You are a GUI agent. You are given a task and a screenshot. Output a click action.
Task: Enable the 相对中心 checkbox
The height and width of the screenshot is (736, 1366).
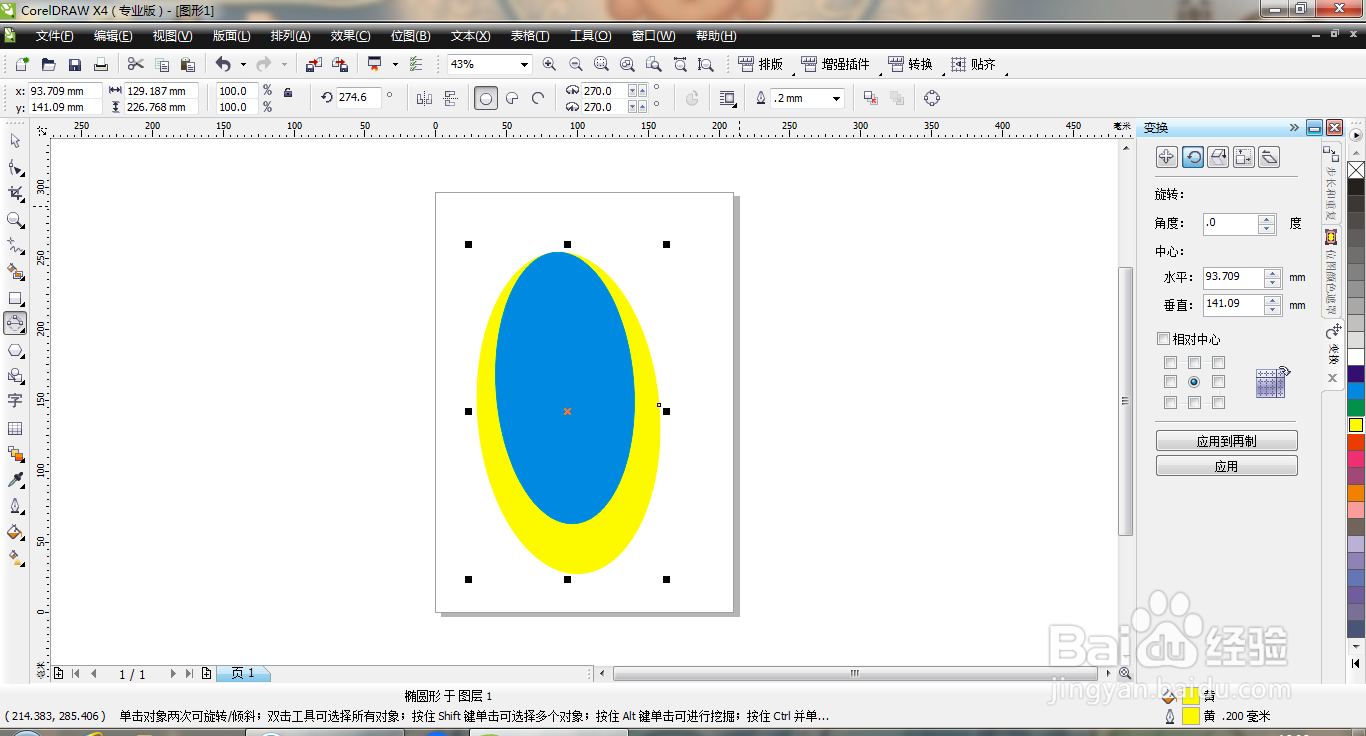coord(1163,339)
